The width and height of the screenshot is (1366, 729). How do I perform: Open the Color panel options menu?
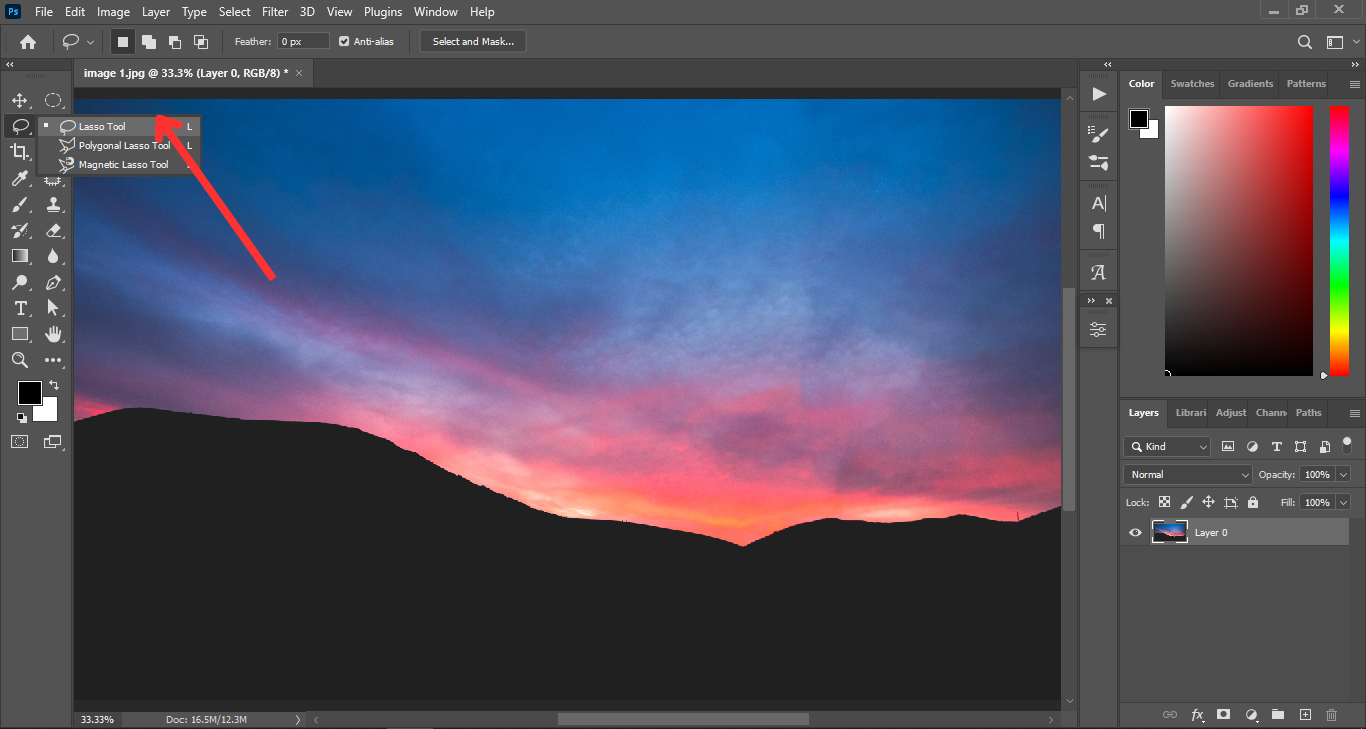[1355, 85]
